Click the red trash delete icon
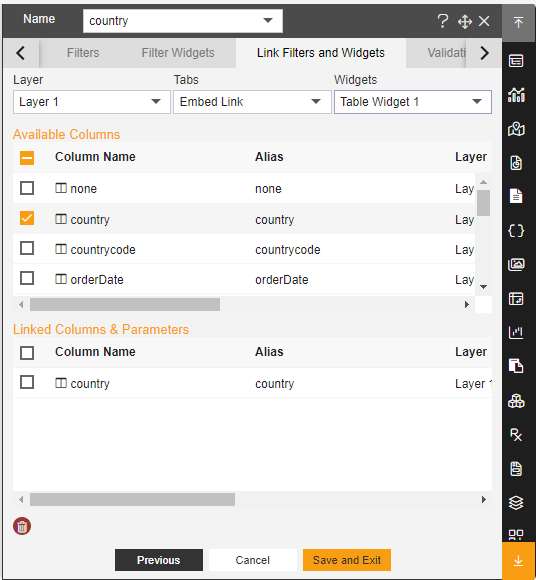536x580 pixels. coord(22,526)
